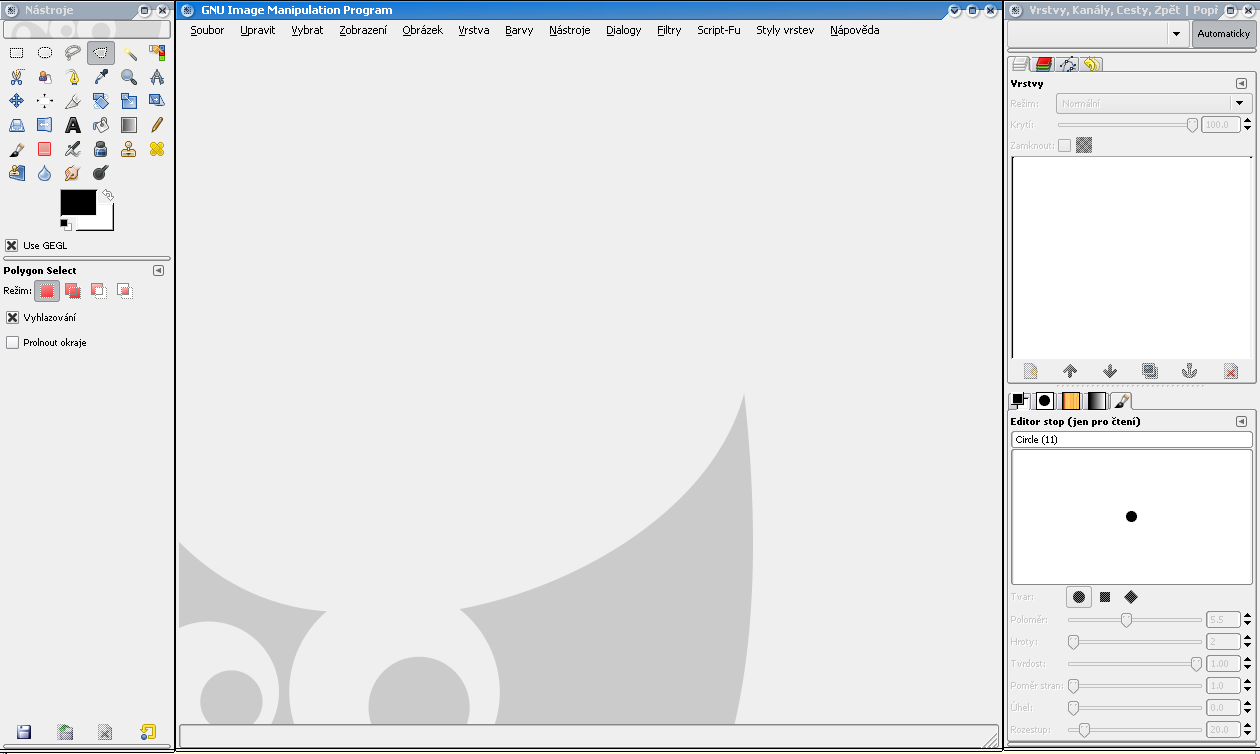
Task: Select the Blur/Sharpen droplet tool
Action: [45, 173]
